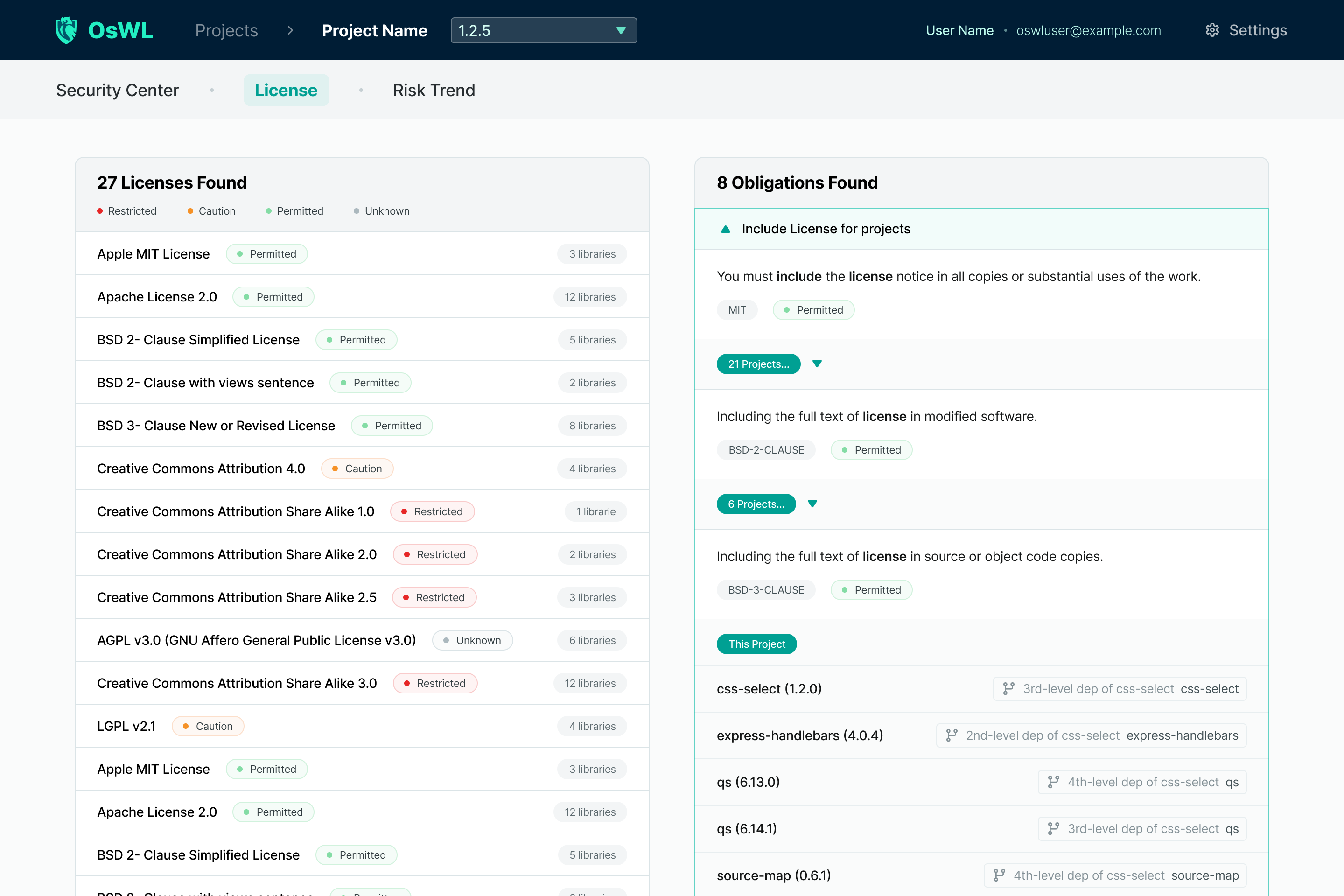Click the 2nd-level dep of css-select tag
The width and height of the screenshot is (1344, 896).
1092,735
